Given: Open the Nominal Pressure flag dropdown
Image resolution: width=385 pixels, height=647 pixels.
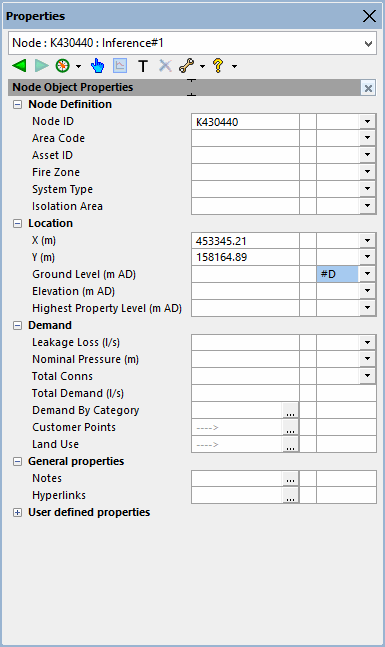Looking at the screenshot, I should point(367,359).
